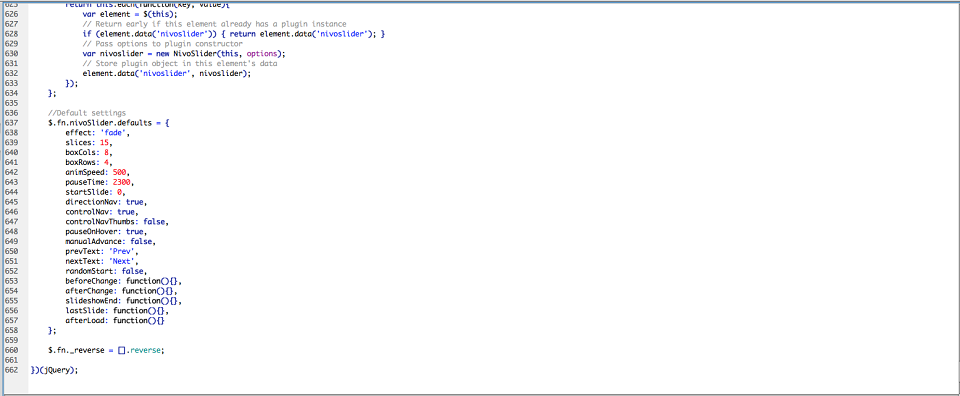Click the beforeChange function line
The width and height of the screenshot is (960, 396).
pyautogui.click(x=124, y=282)
